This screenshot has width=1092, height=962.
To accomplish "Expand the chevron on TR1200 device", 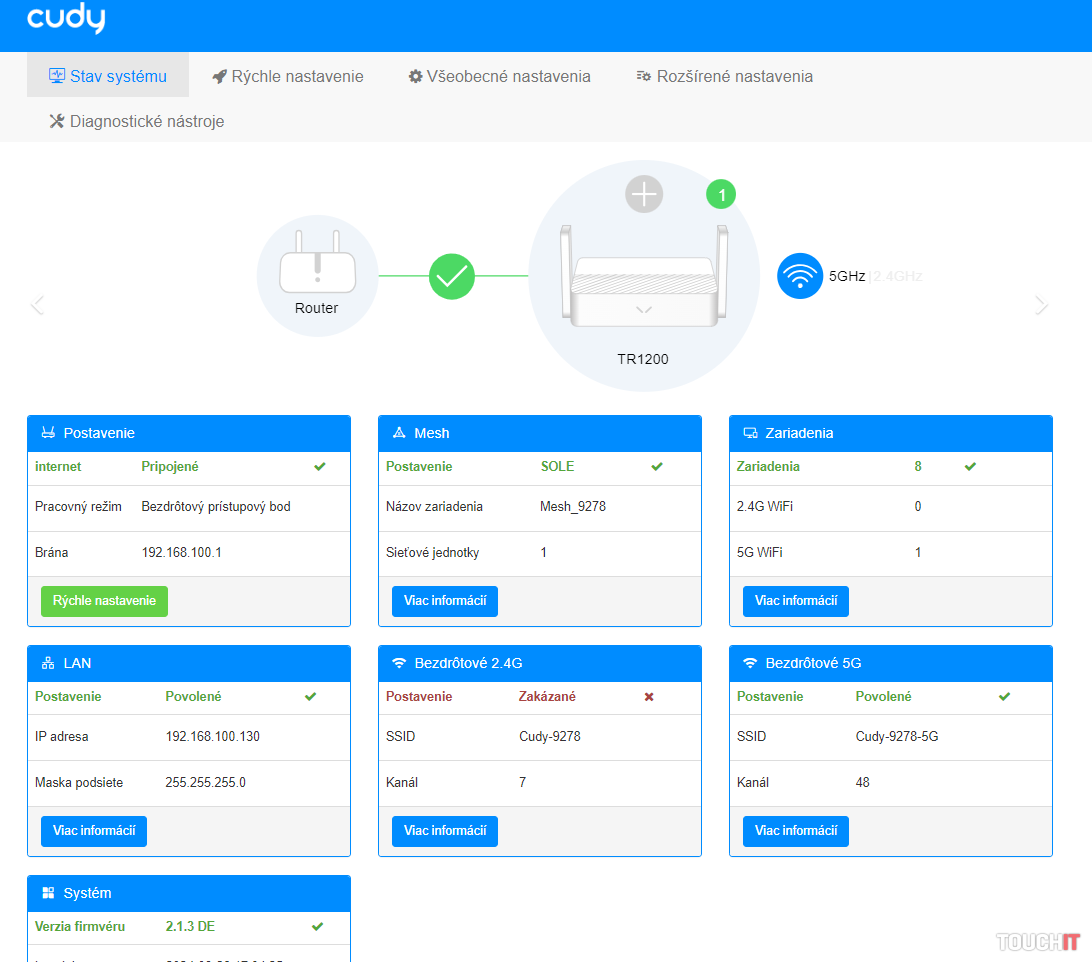I will click(x=644, y=310).
